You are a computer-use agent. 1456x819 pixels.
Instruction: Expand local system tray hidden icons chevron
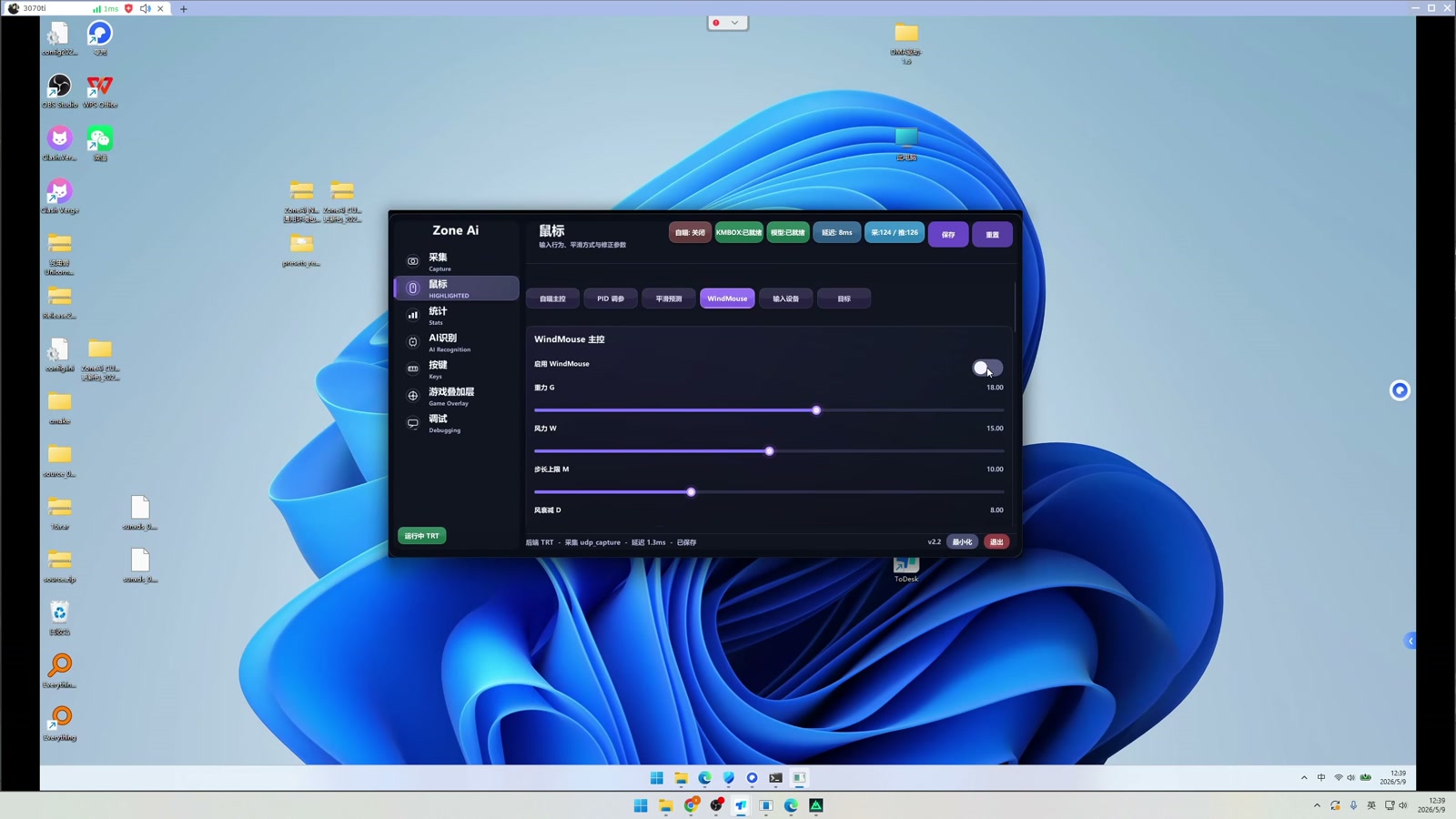(1317, 805)
